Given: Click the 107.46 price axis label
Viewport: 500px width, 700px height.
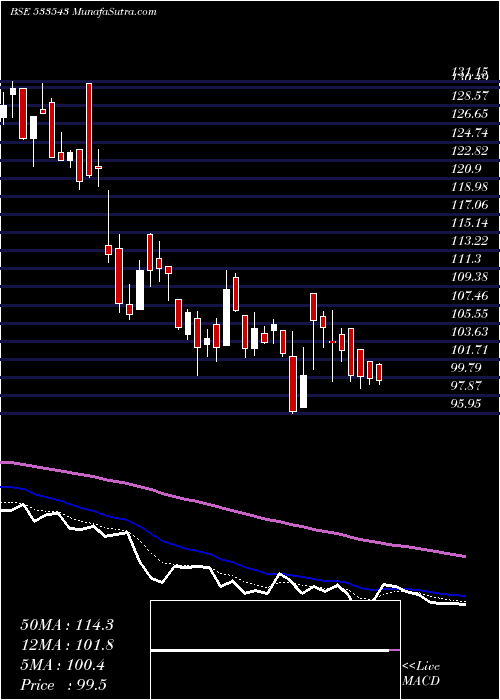Looking at the screenshot, I should pos(470,296).
